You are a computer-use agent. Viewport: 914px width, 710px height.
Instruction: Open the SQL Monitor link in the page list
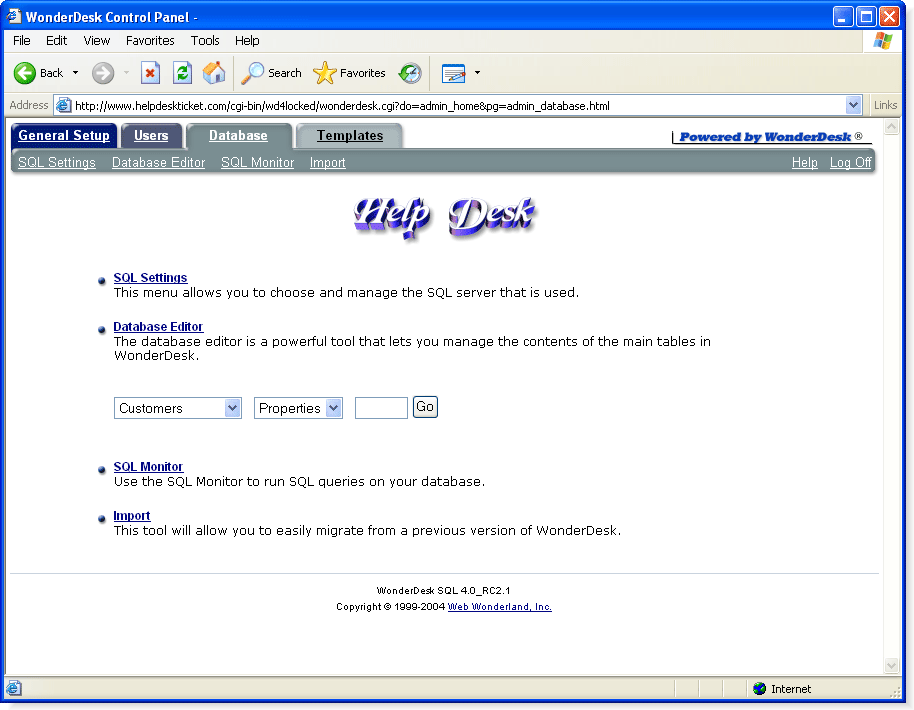tap(148, 466)
